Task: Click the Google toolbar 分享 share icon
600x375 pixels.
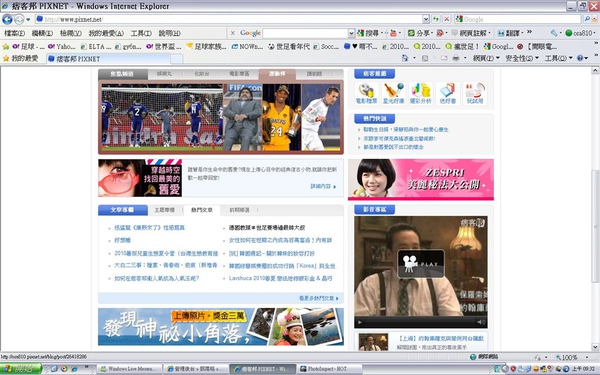Action: [x=419, y=33]
